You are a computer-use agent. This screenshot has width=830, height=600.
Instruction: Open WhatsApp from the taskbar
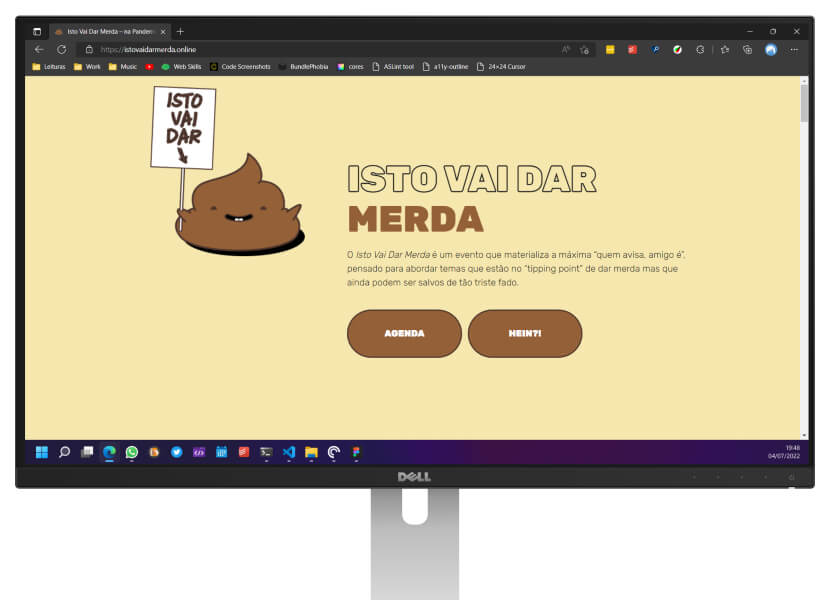point(132,452)
